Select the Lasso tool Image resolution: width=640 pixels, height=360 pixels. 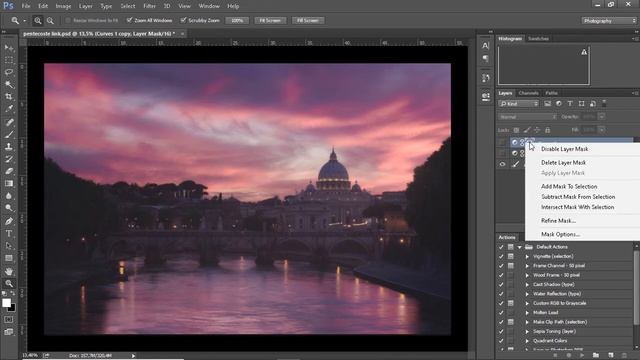(x=9, y=72)
